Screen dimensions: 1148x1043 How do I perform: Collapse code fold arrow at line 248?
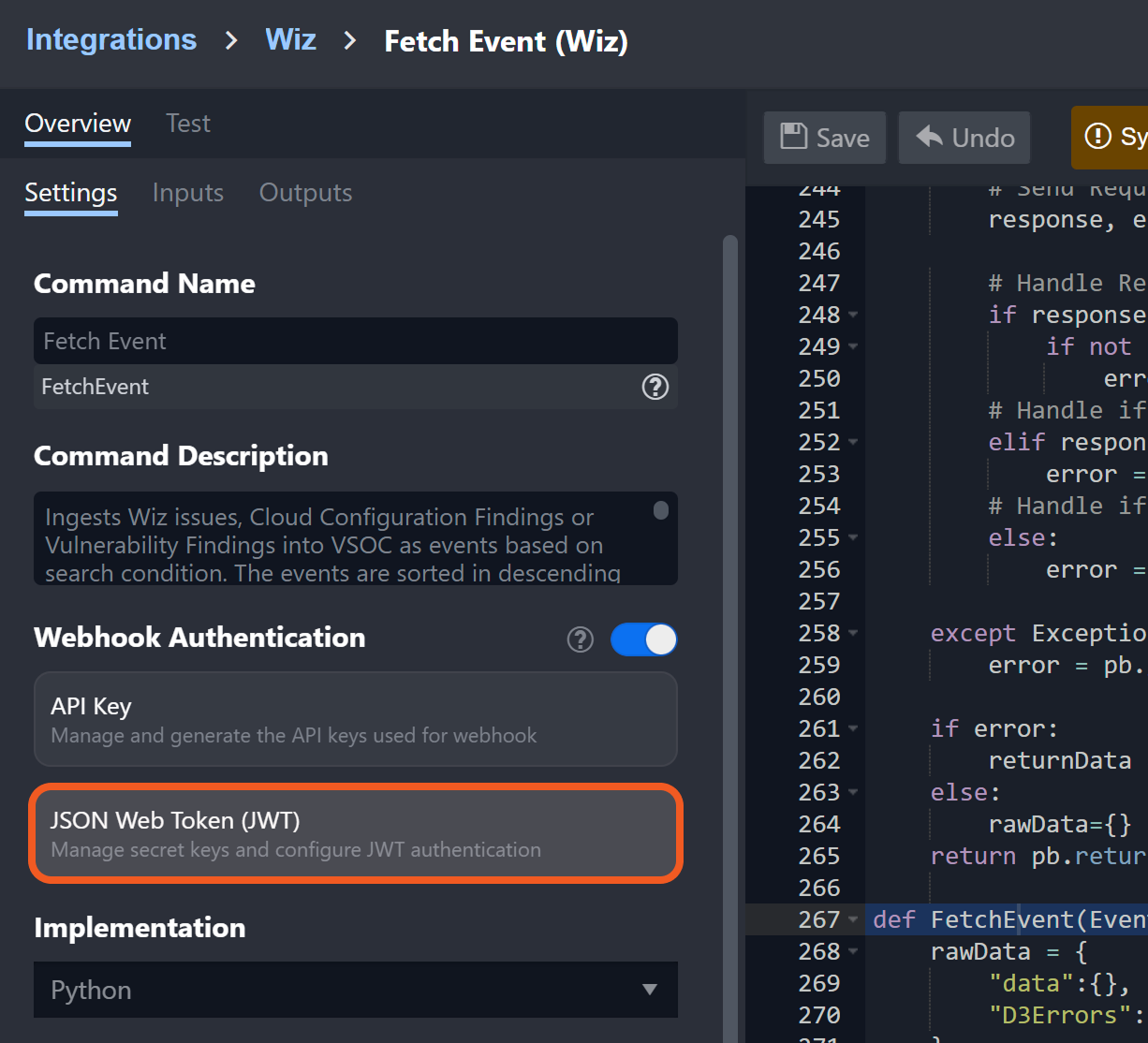(853, 316)
